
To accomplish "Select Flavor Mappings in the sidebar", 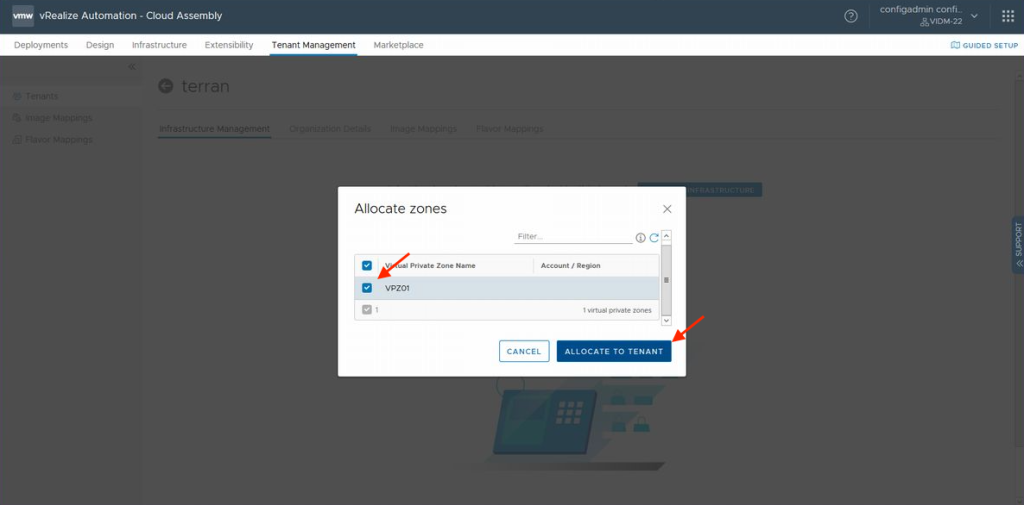I will click(x=59, y=140).
